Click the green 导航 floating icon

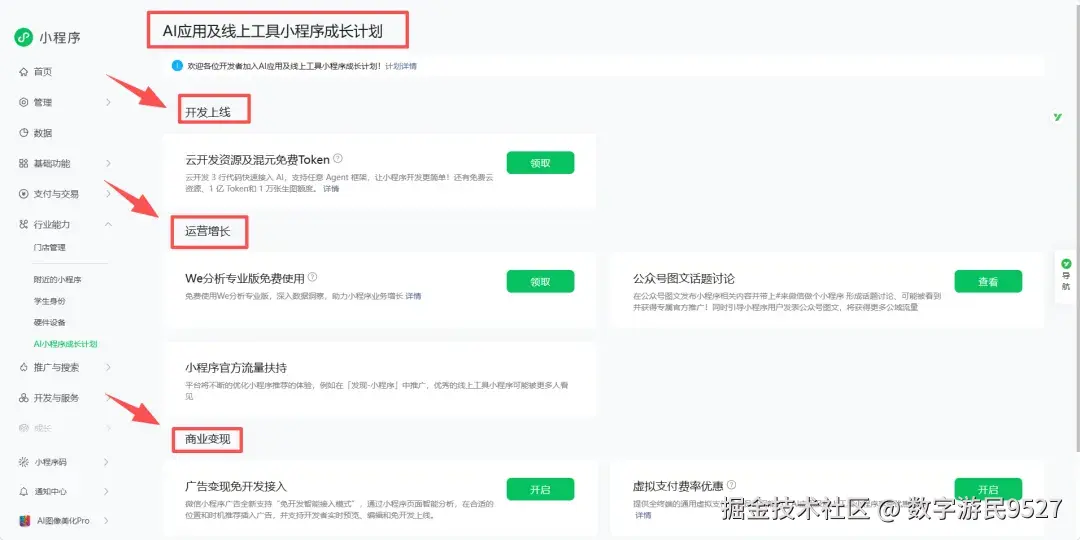coord(1066,263)
